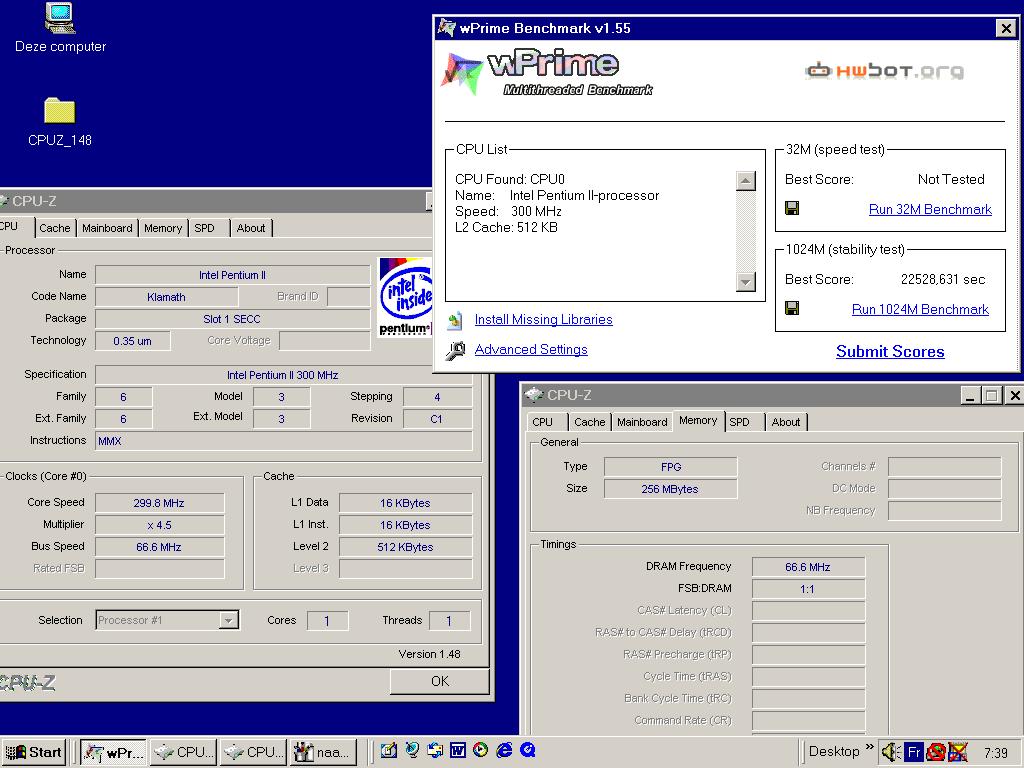Click the Submit Scores link

point(890,351)
